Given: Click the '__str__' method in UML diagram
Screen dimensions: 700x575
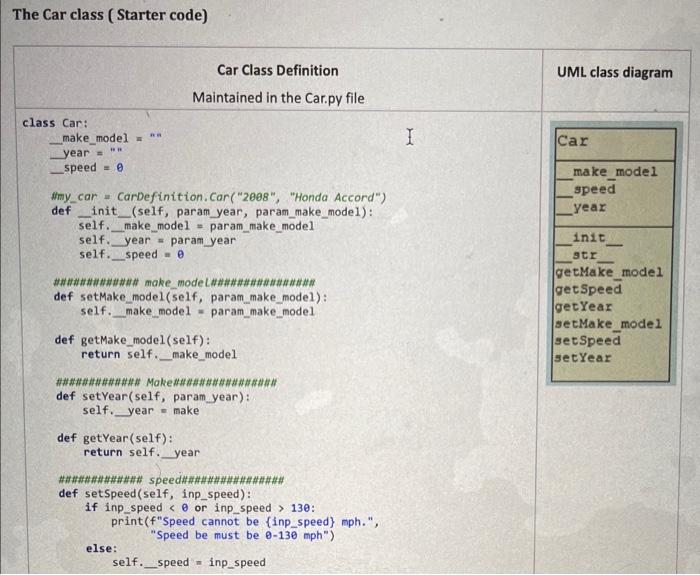Looking at the screenshot, I should click(585, 255).
